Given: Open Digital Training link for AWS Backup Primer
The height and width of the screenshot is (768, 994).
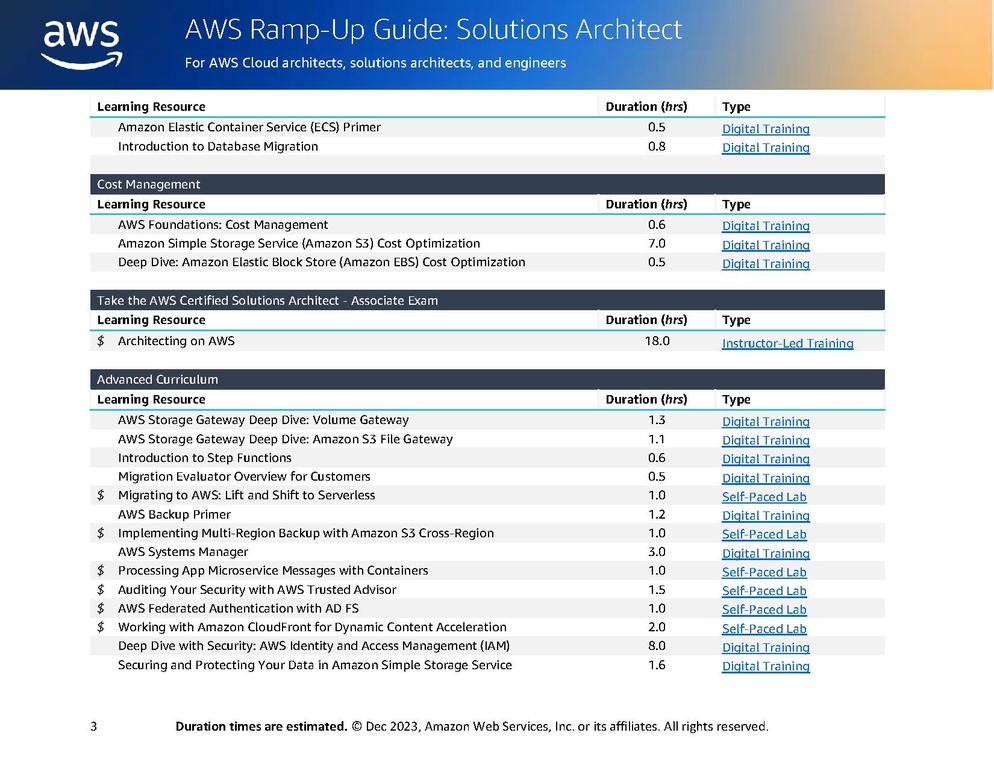Looking at the screenshot, I should tap(766, 516).
